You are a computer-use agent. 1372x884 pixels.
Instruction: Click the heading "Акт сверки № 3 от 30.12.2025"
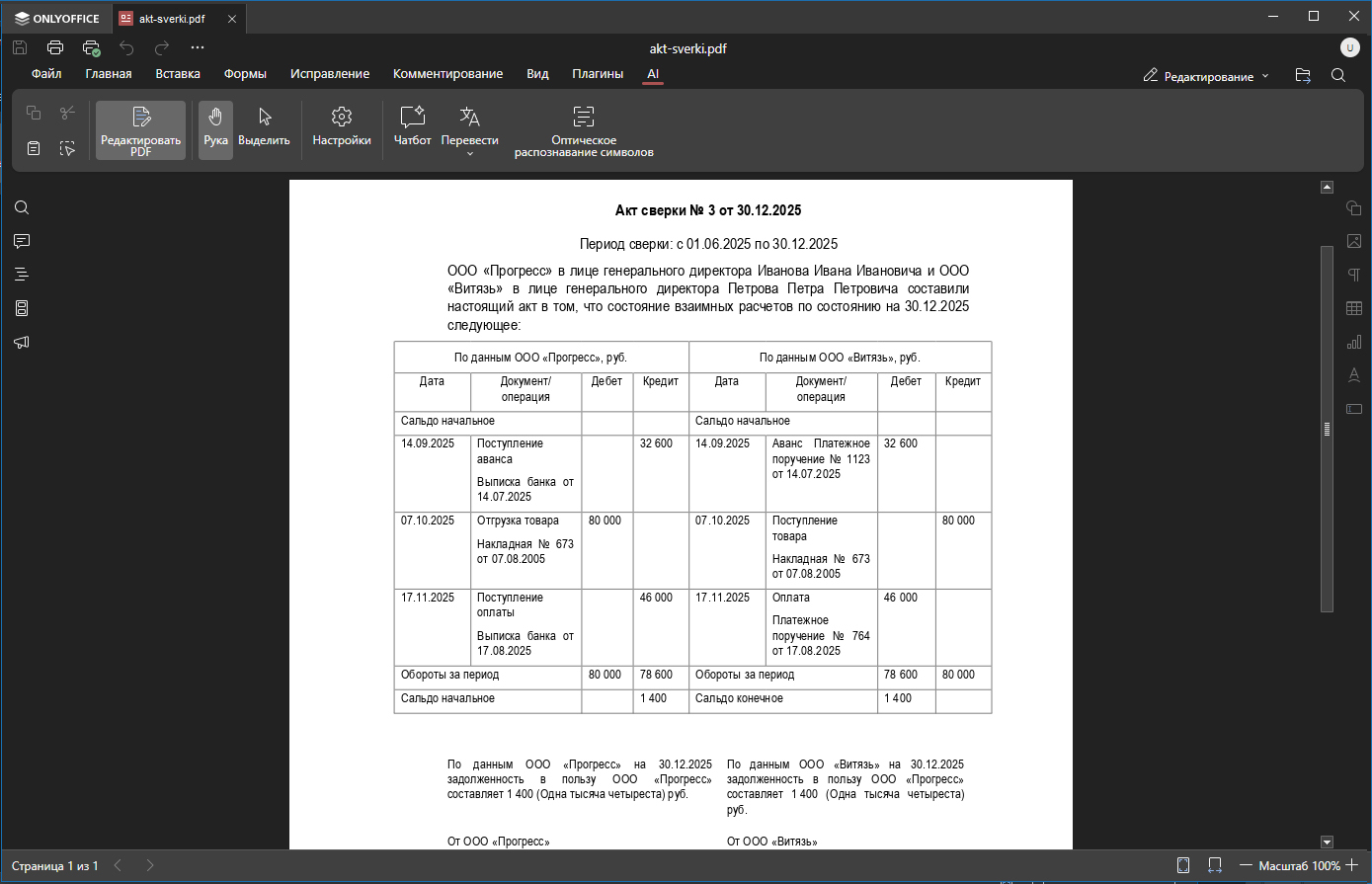pyautogui.click(x=708, y=210)
